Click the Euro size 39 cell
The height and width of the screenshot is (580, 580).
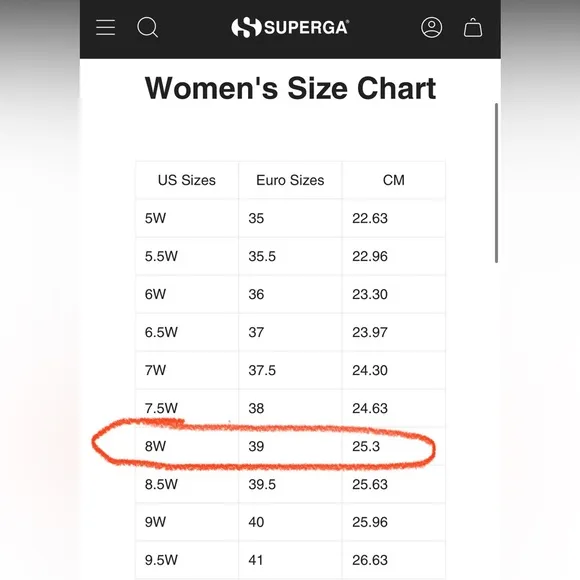(290, 446)
